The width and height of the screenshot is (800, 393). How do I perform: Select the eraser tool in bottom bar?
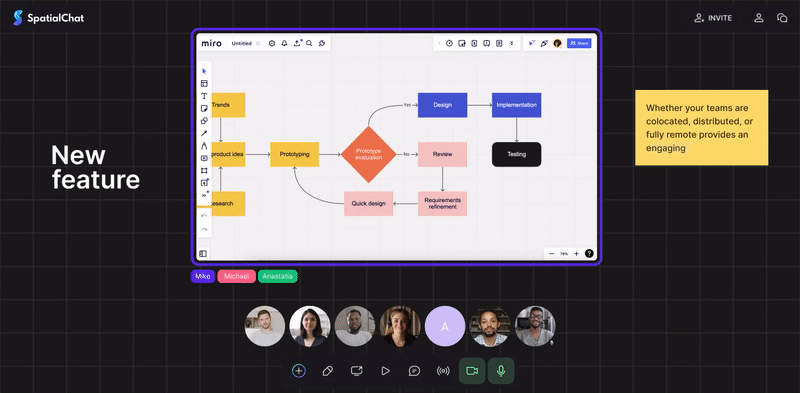pyautogui.click(x=328, y=371)
